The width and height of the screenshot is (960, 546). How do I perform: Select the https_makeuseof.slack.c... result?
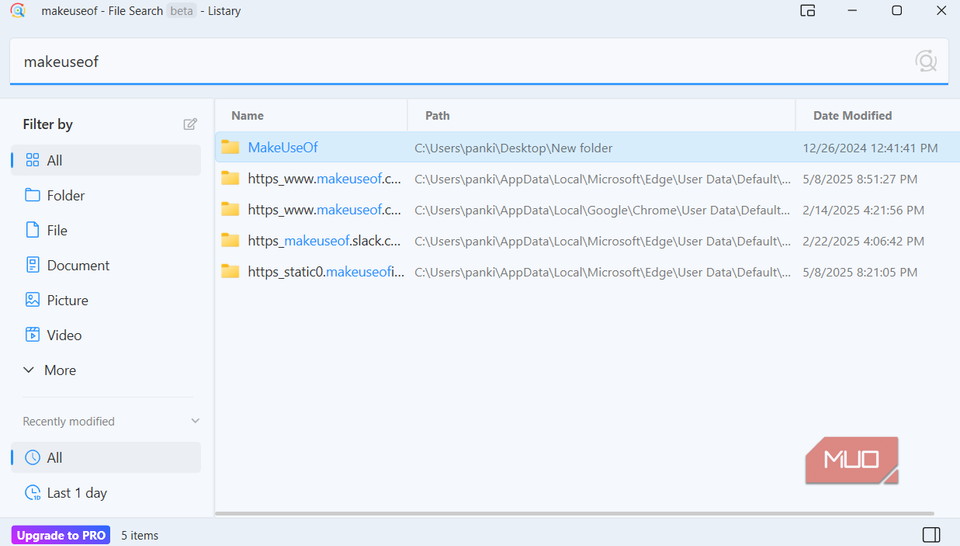[587, 241]
